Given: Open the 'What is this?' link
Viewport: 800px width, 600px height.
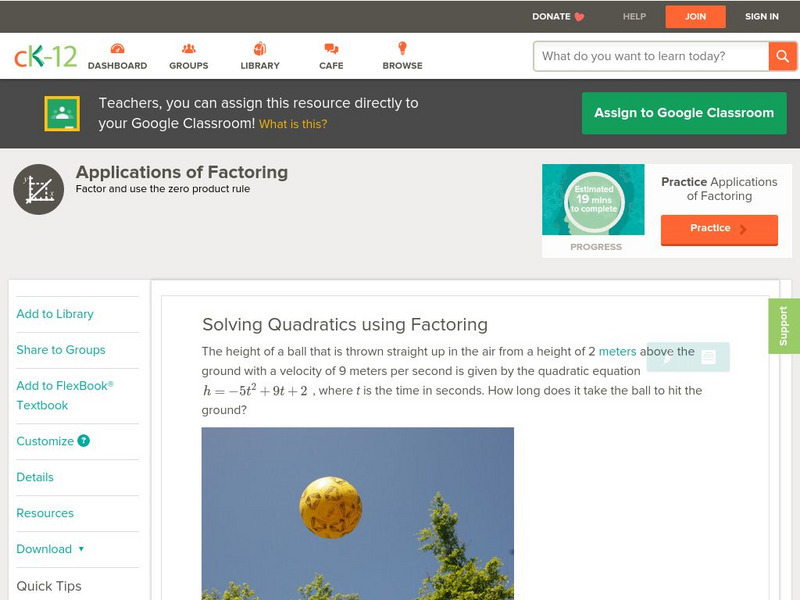Looking at the screenshot, I should [x=293, y=124].
